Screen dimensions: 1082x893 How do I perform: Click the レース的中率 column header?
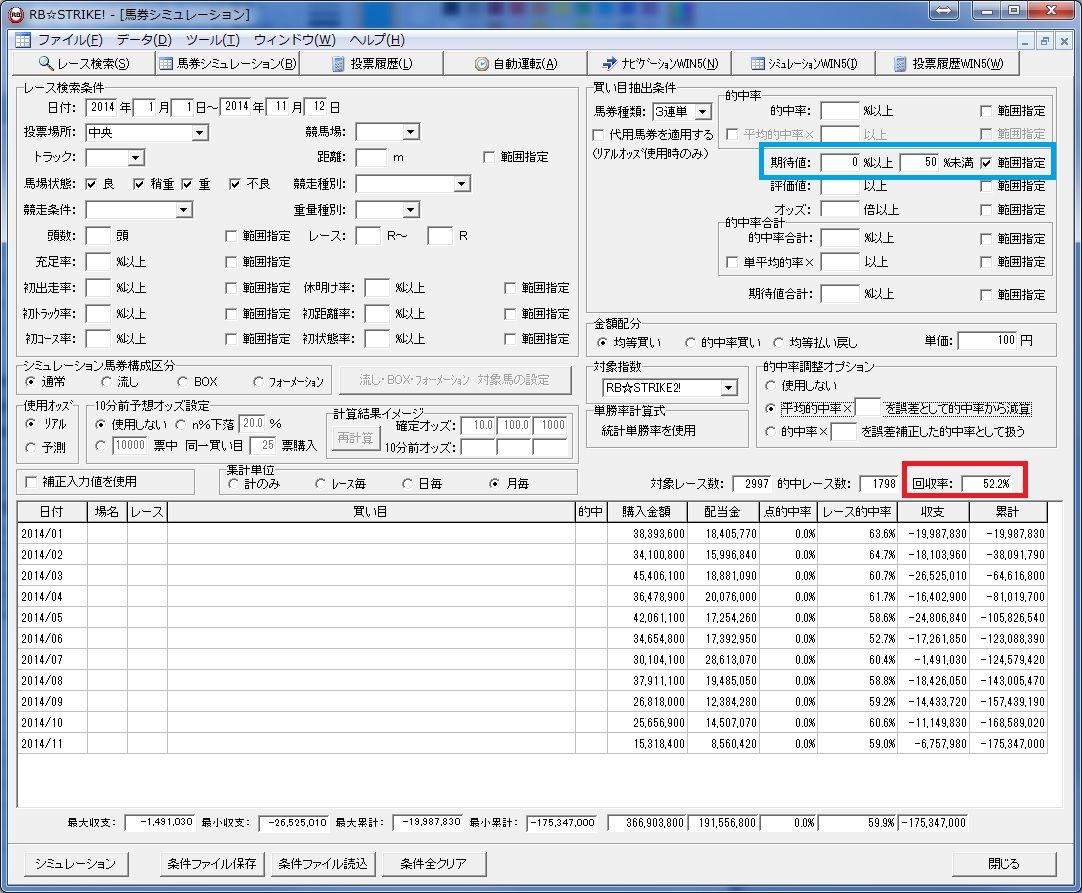(x=857, y=512)
